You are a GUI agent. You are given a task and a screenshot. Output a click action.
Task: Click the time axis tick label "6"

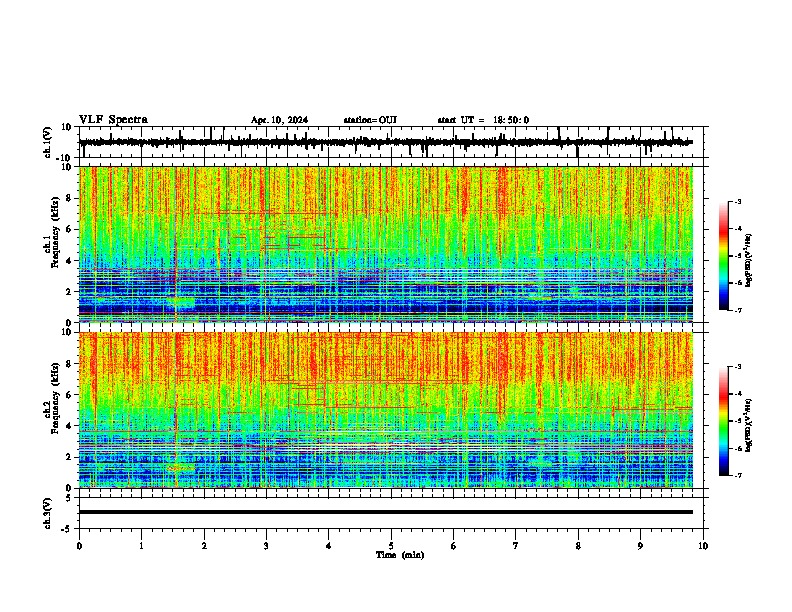(454, 546)
